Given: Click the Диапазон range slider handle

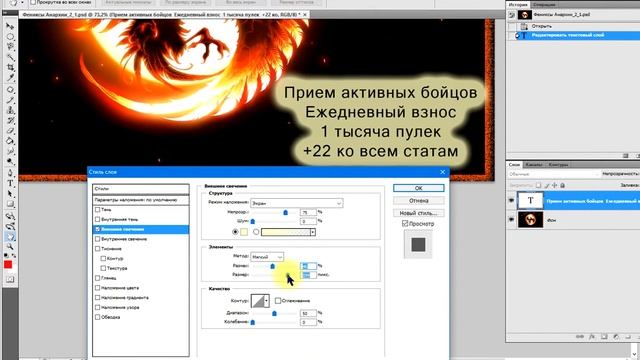Looking at the screenshot, I should (274, 313).
